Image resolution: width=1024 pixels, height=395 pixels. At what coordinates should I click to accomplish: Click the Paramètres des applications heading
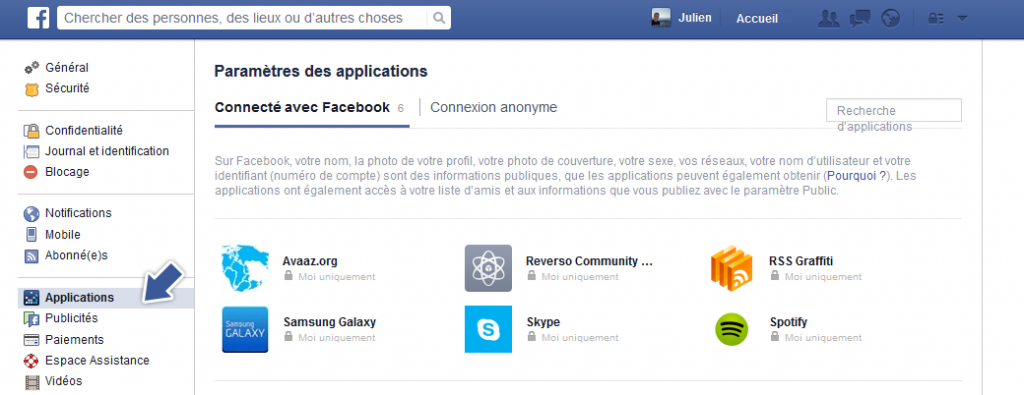click(321, 71)
